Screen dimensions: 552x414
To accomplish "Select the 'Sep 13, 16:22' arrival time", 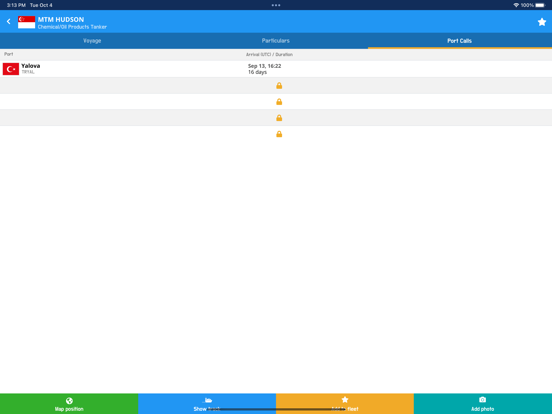I will (x=264, y=66).
